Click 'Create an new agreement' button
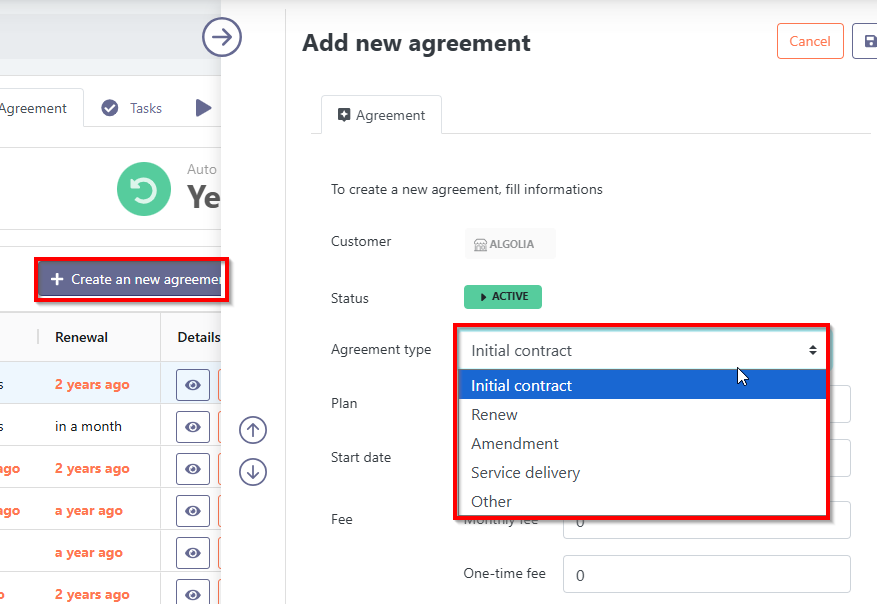This screenshot has width=877, height=604. coord(132,279)
